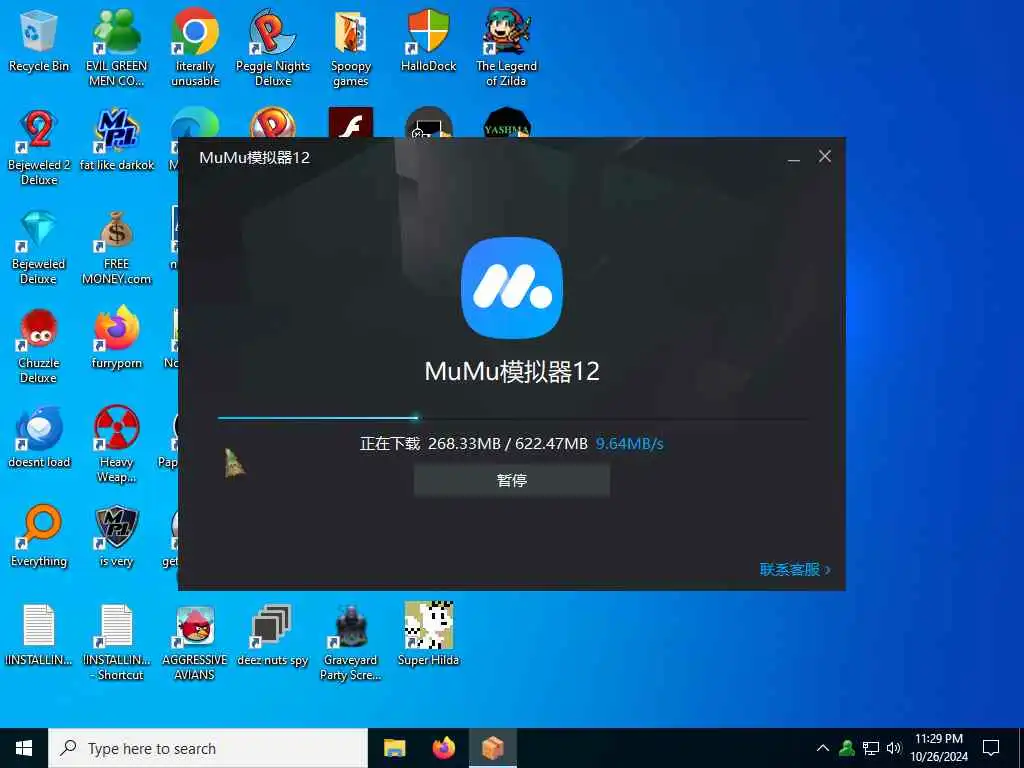Screen dimensions: 1024x768
Task: Open the notification center icon
Action: pyautogui.click(x=991, y=748)
